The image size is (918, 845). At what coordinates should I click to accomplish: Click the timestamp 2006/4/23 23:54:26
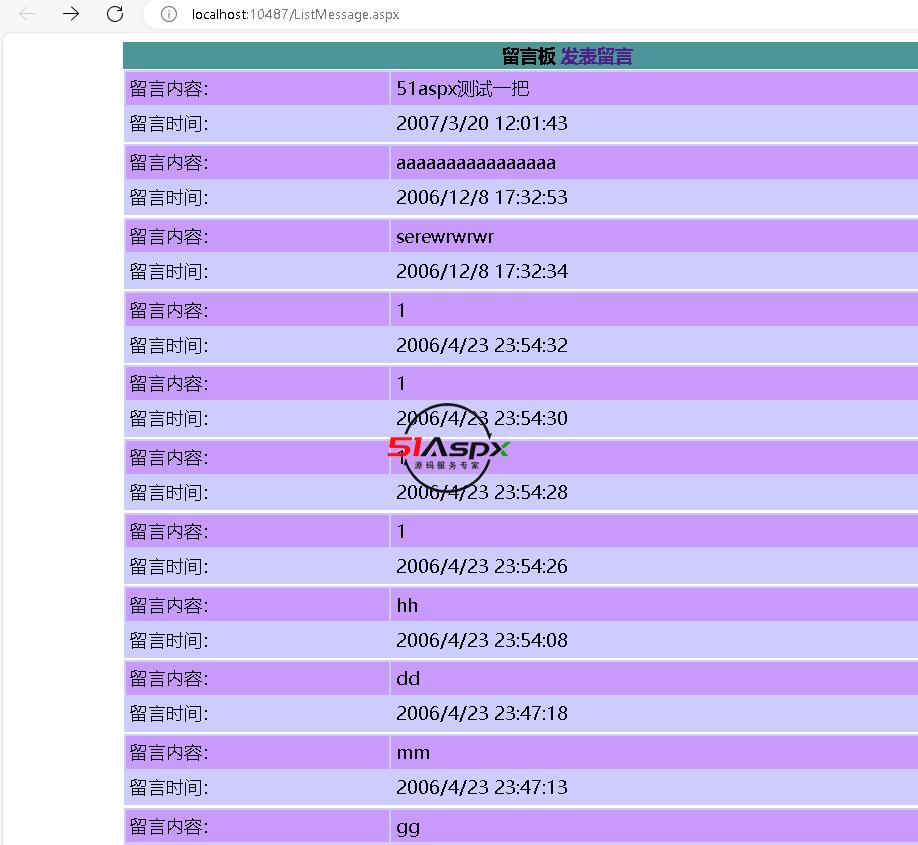pyautogui.click(x=482, y=566)
